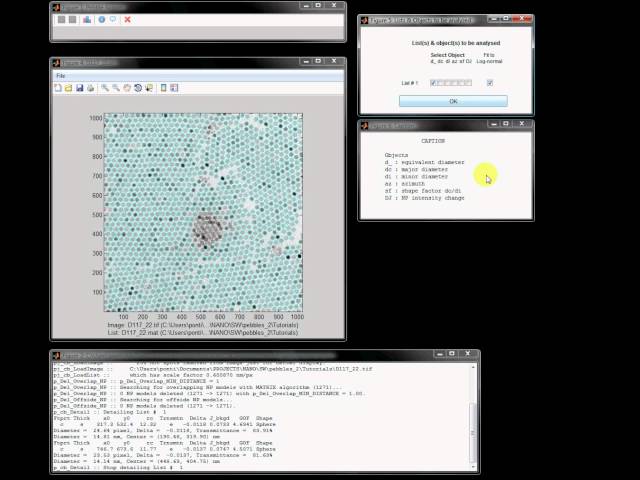Click 'List(s) & object(s) to be analysed' heading
The width and height of the screenshot is (640, 480).
click(x=456, y=43)
